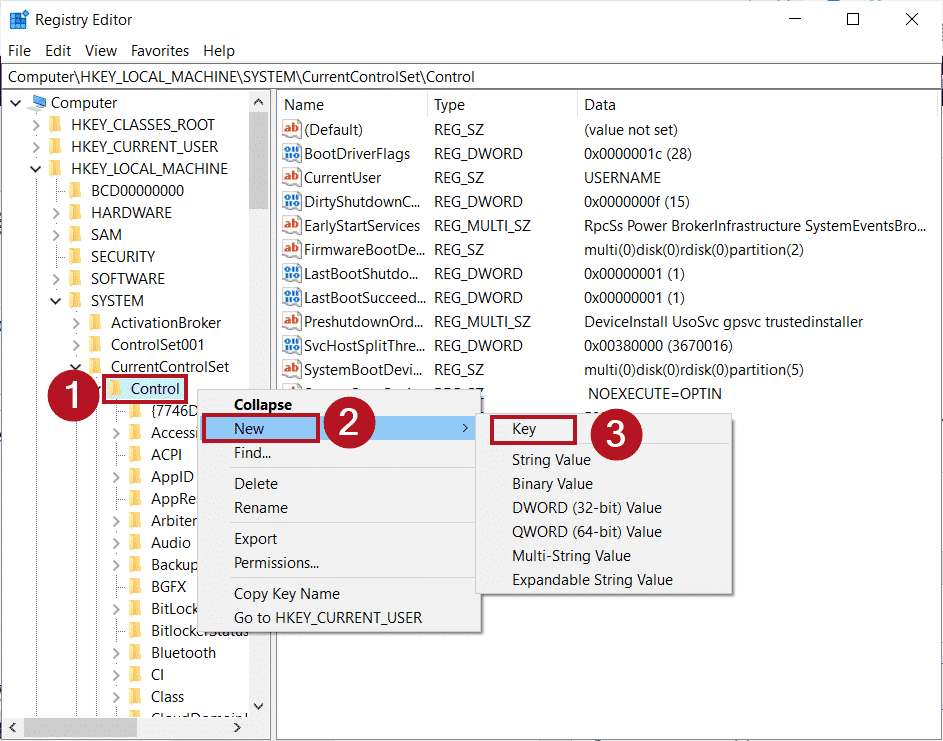Viewport: 943px width, 741px height.
Task: Click the Data column header
Action: pyautogui.click(x=757, y=105)
